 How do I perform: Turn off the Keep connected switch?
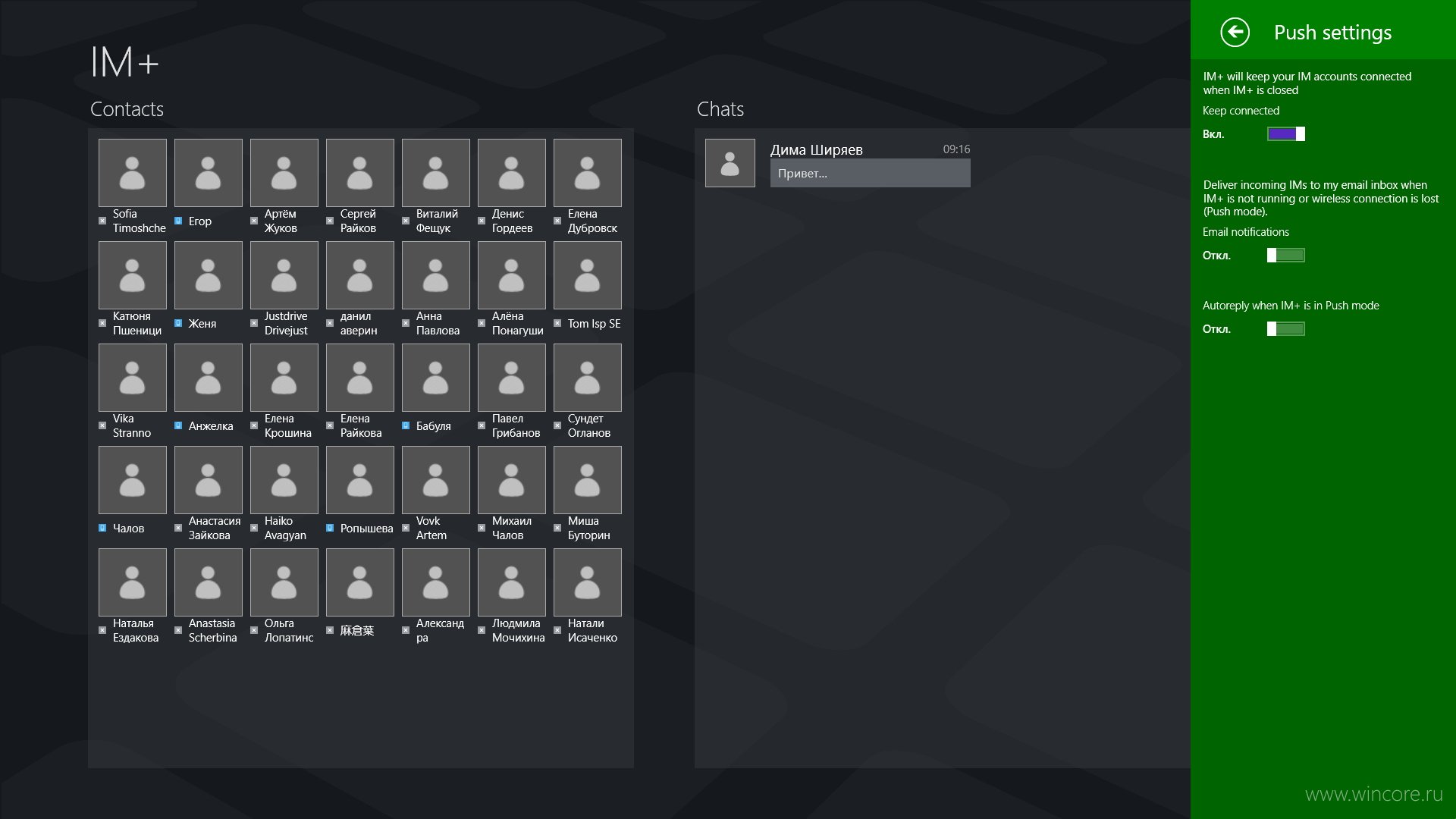[1285, 134]
